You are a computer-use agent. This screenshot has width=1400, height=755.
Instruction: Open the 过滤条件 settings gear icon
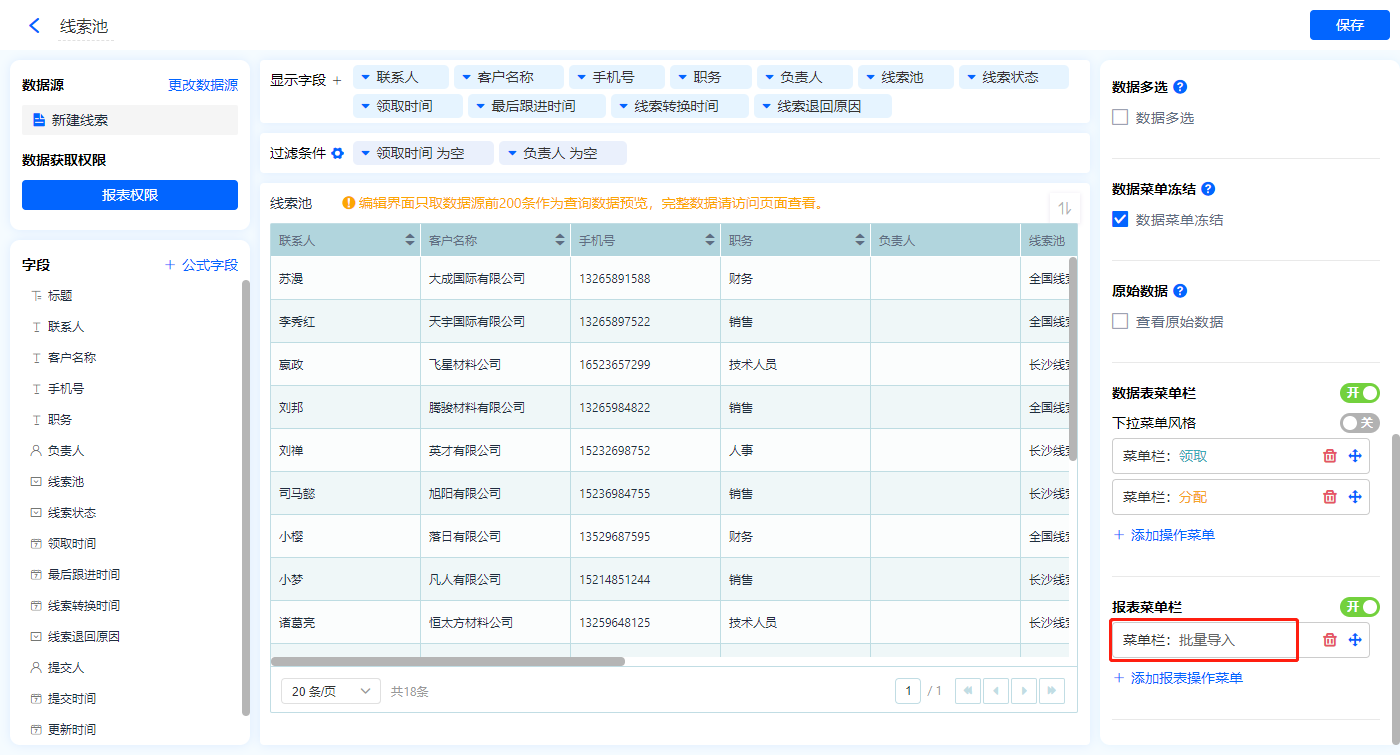point(337,153)
